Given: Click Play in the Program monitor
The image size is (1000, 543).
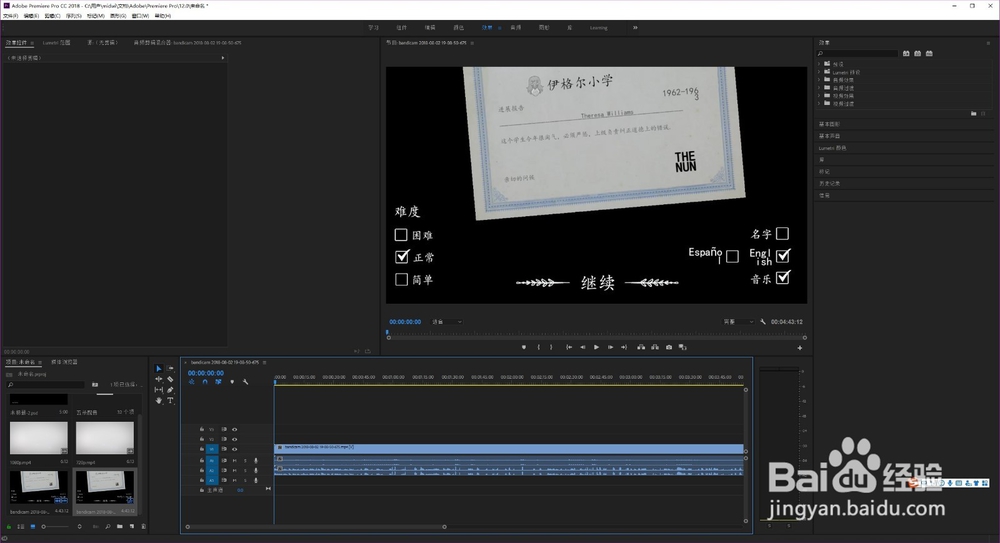Looking at the screenshot, I should point(596,347).
